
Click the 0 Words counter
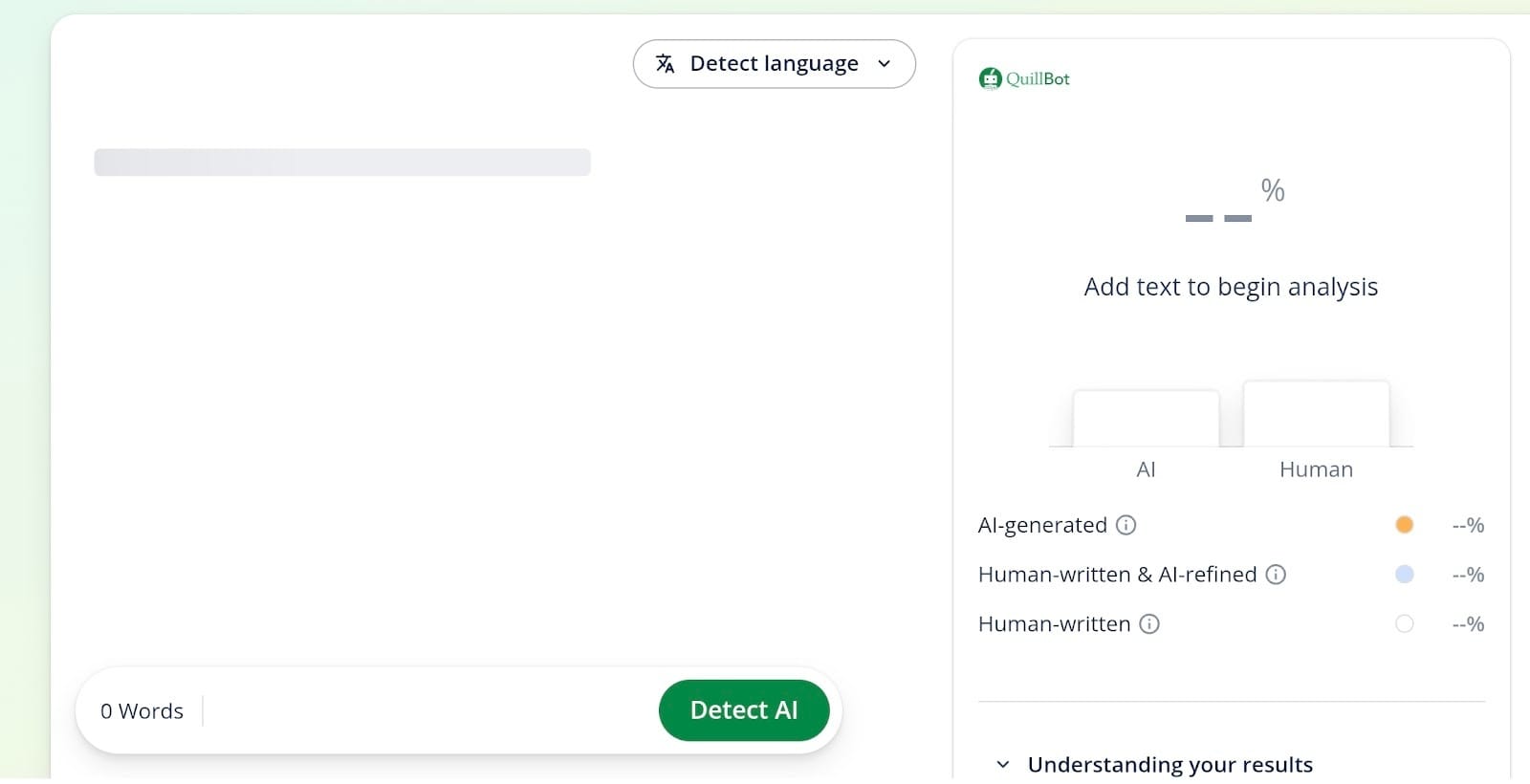(x=142, y=711)
